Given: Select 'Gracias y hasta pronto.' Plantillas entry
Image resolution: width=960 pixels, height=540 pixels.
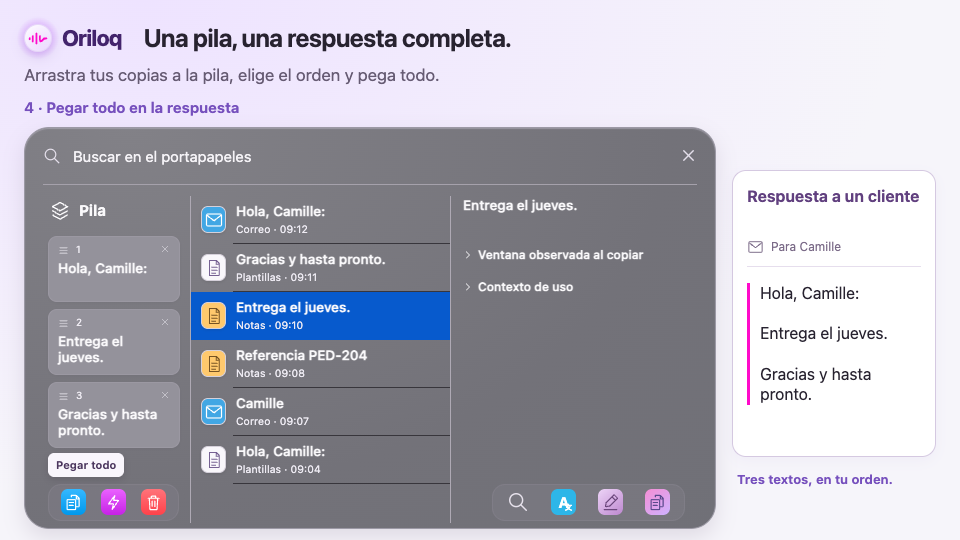Looking at the screenshot, I should coord(321,268).
